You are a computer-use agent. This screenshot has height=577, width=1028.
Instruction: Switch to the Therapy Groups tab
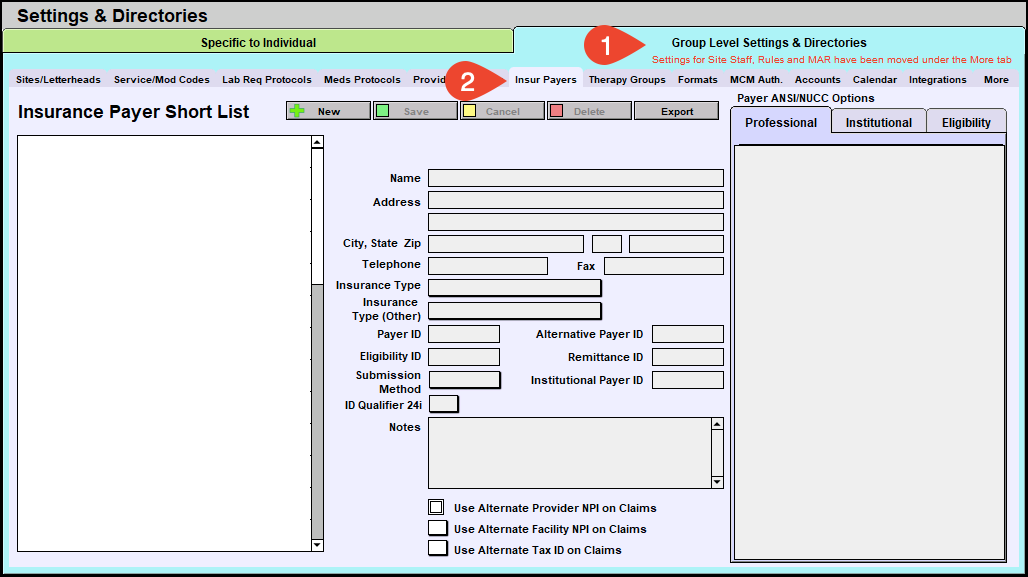coord(627,80)
